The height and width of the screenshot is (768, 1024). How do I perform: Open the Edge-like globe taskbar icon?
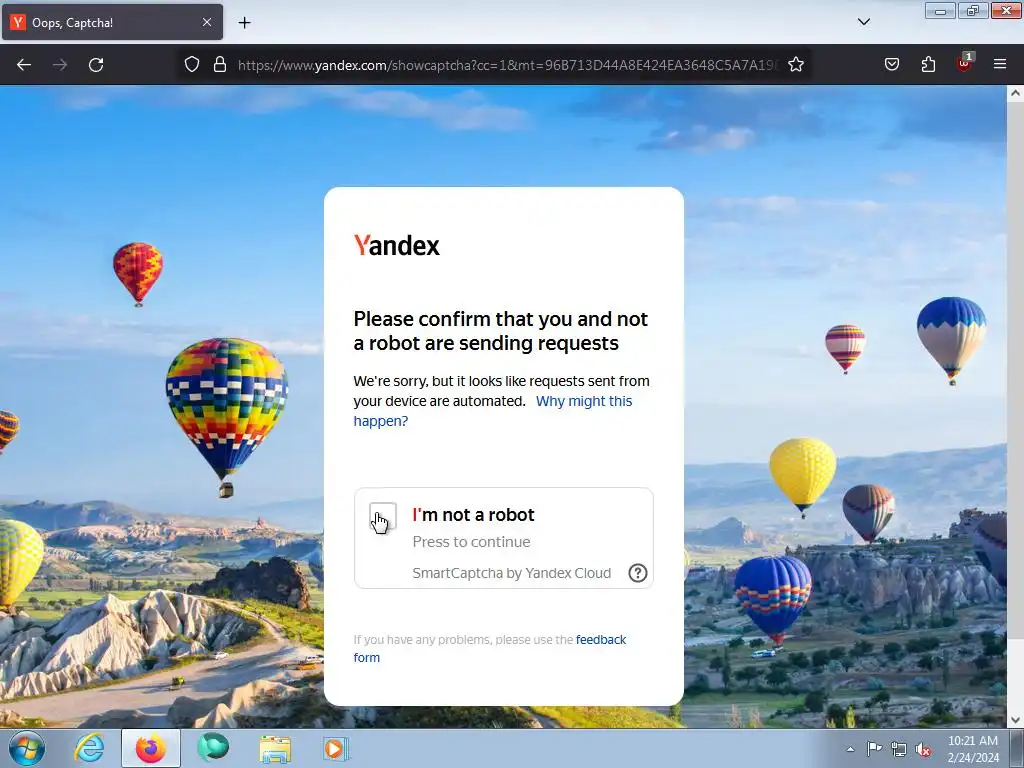[213, 748]
